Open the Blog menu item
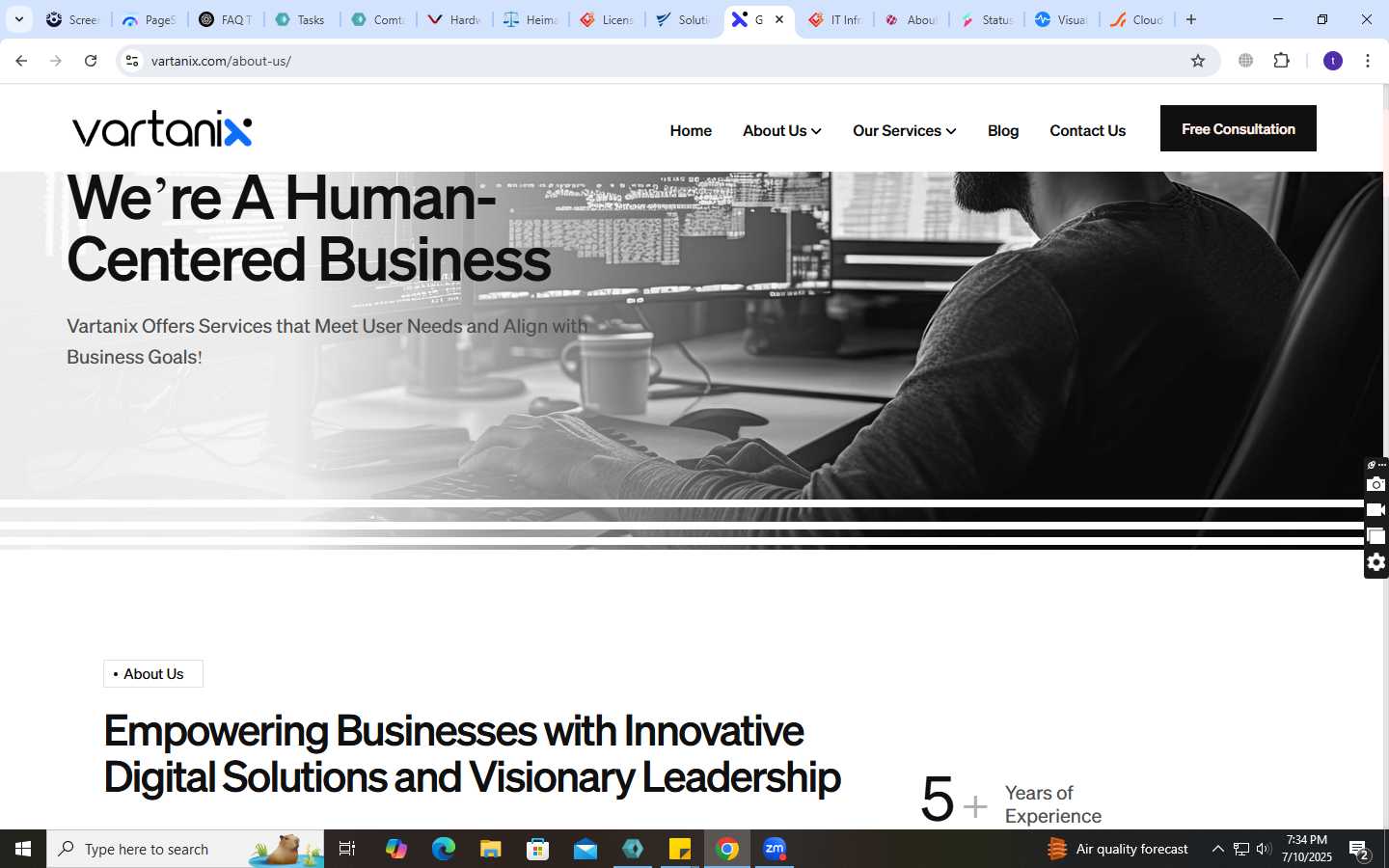The image size is (1389, 868). click(1003, 130)
